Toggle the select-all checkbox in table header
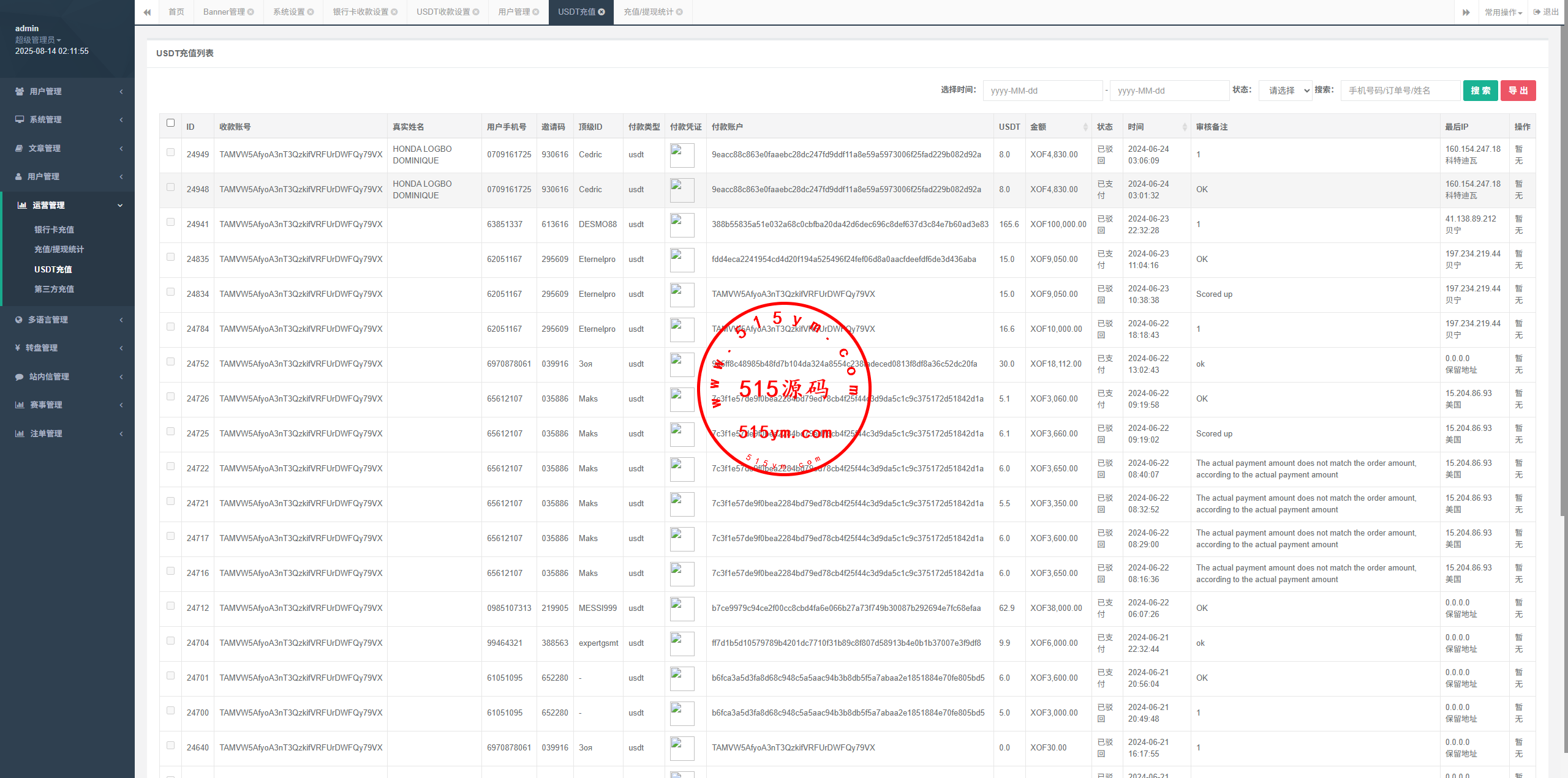1568x778 pixels. click(x=170, y=123)
